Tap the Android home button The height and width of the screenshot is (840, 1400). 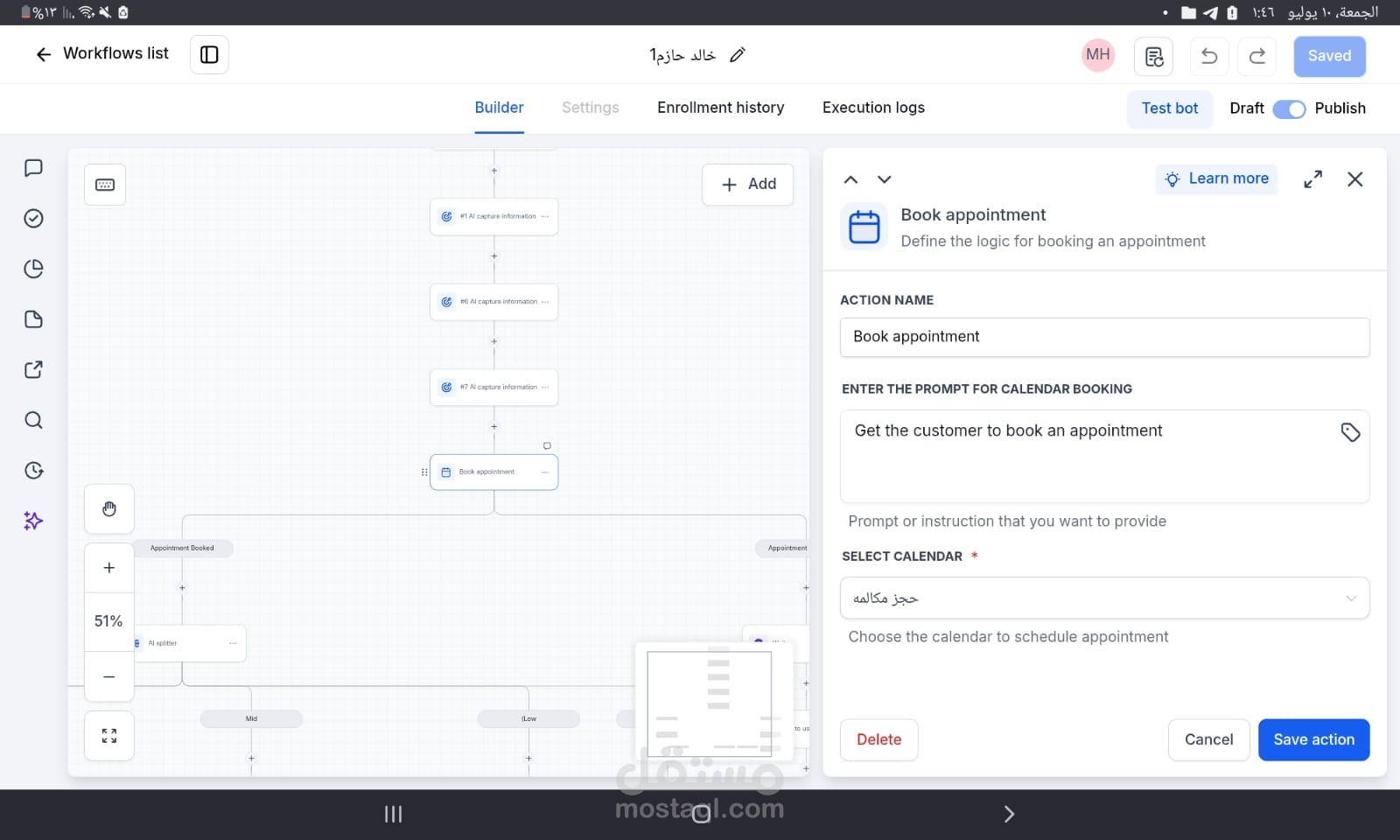[x=701, y=815]
